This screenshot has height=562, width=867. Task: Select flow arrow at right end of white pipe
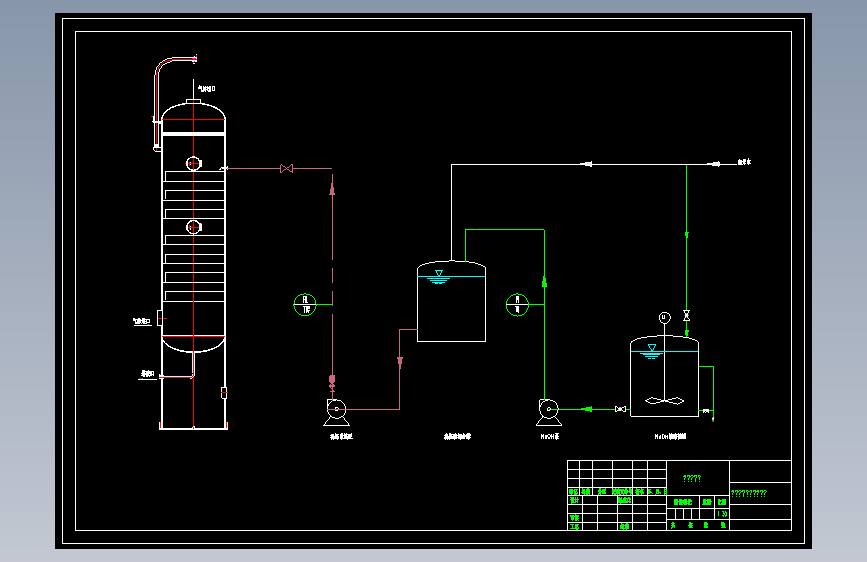pyautogui.click(x=715, y=164)
